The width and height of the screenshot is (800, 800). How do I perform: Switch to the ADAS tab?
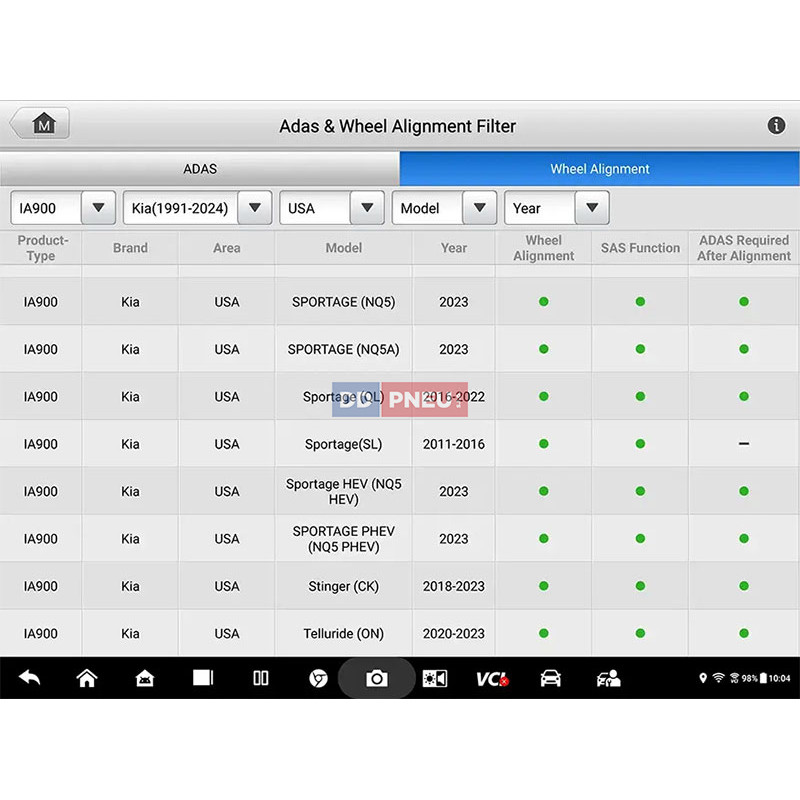[200, 169]
